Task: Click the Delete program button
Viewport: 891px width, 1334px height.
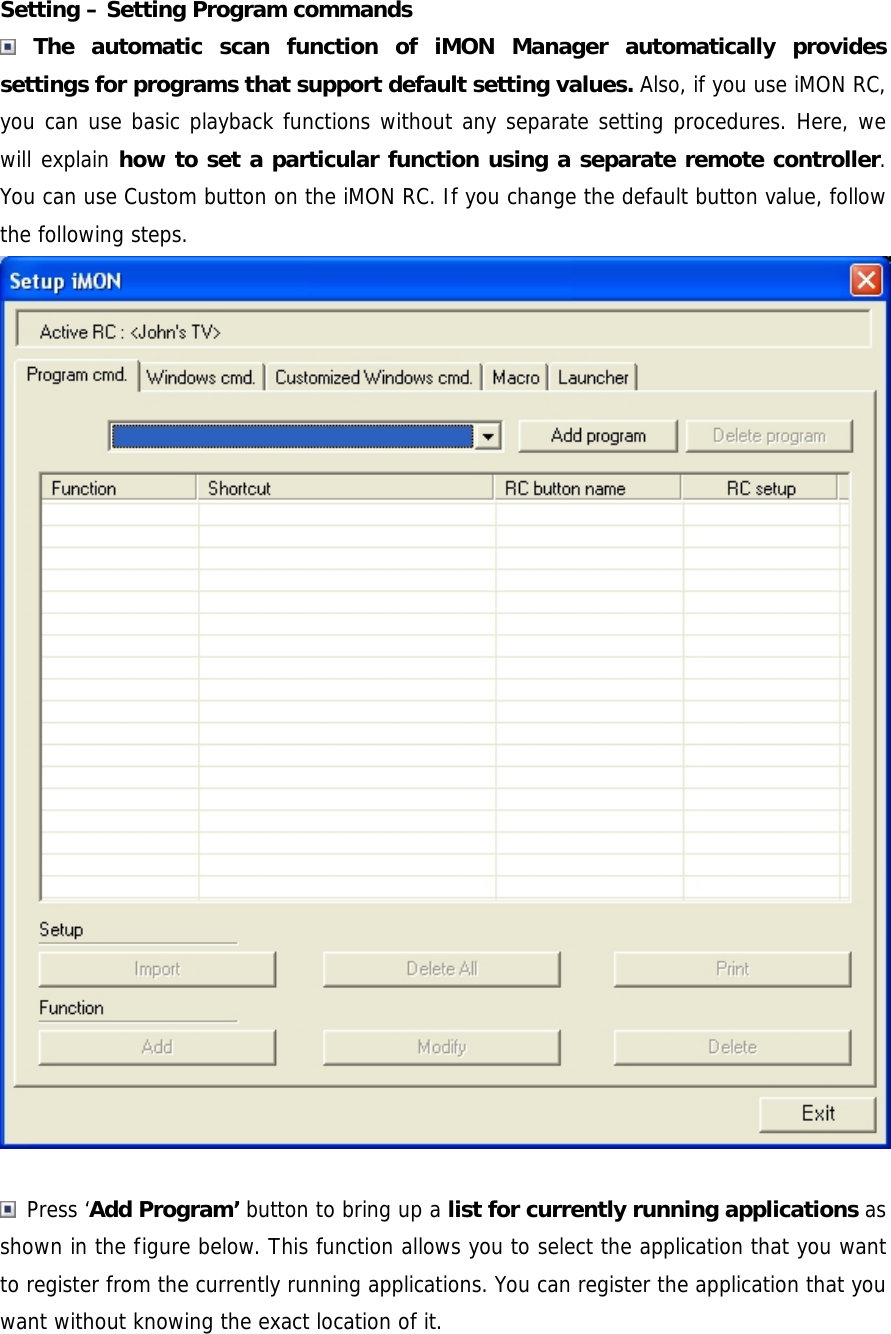Action: click(768, 435)
